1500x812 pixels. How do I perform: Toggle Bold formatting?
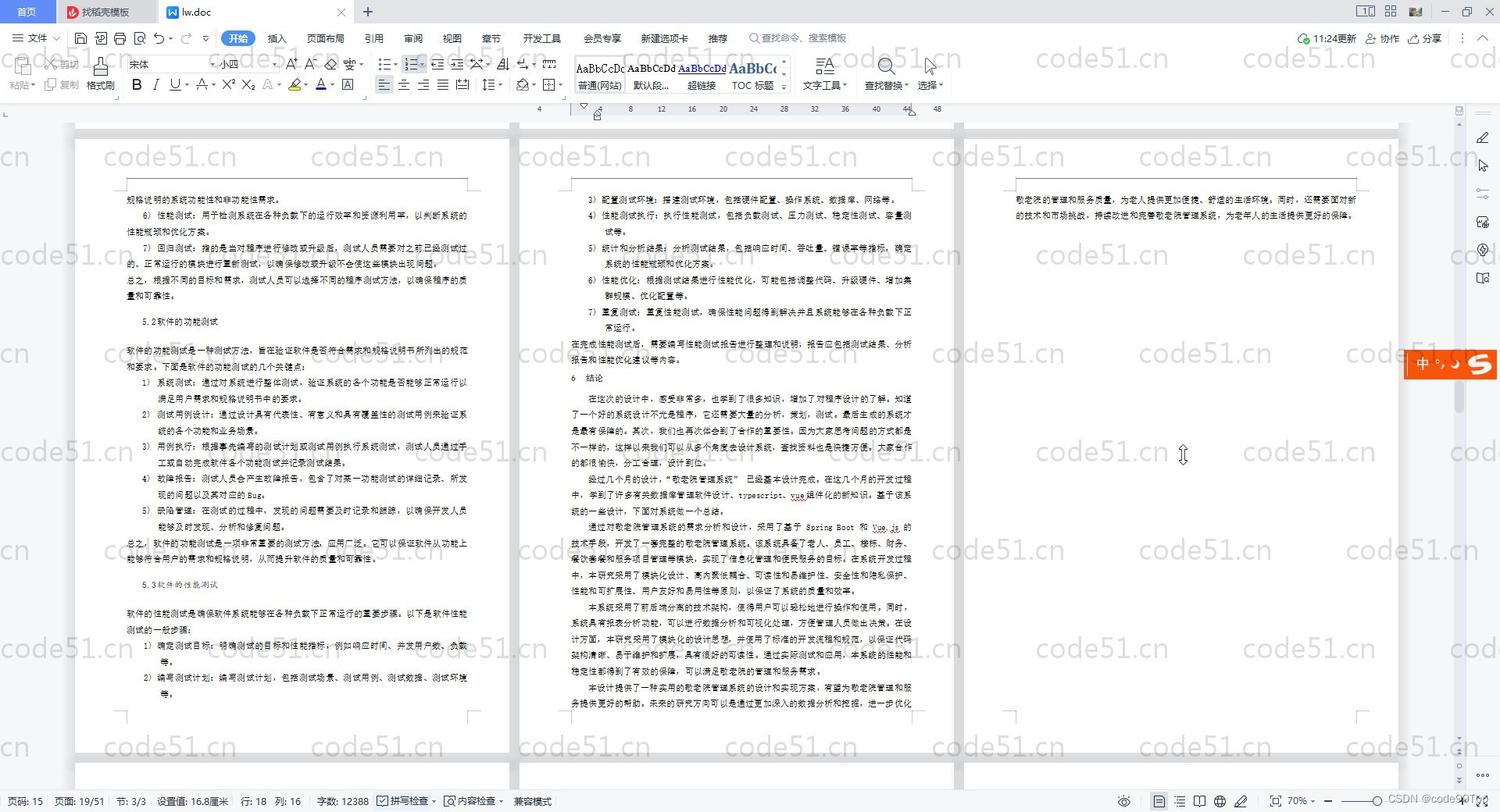[x=137, y=84]
